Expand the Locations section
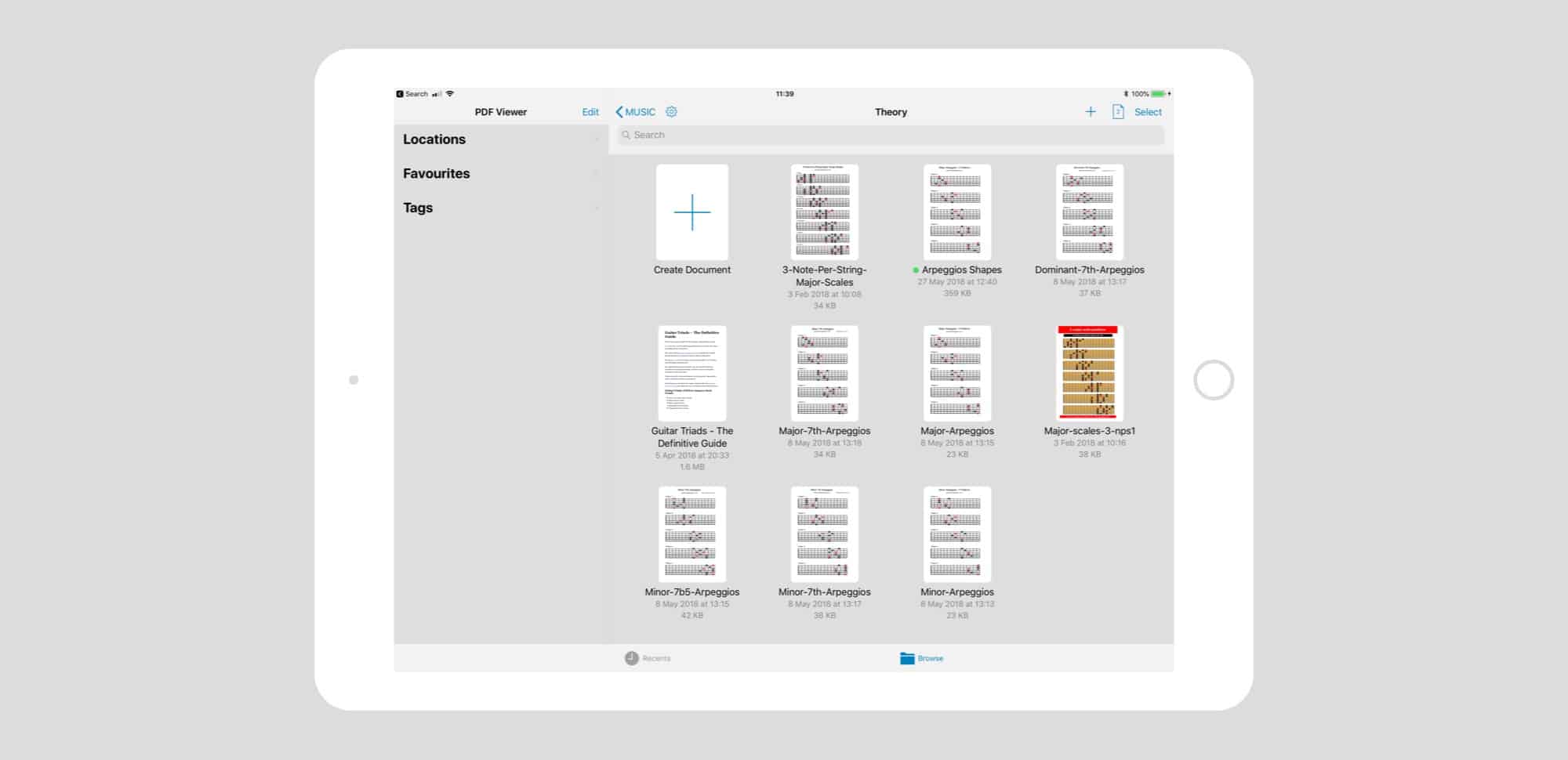This screenshot has height=760, width=1568. point(434,139)
